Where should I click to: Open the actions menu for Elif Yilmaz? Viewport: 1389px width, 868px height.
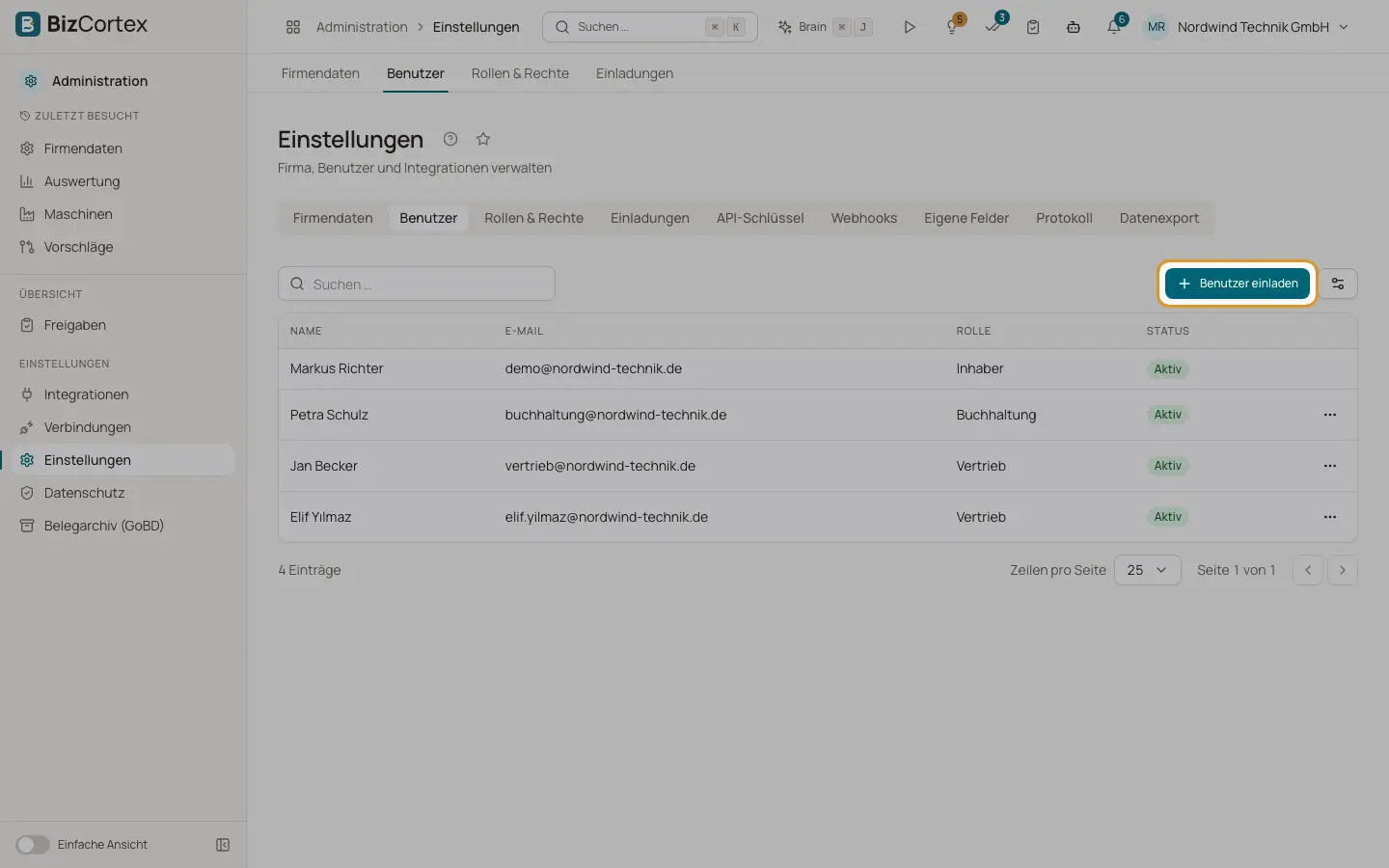tap(1330, 517)
